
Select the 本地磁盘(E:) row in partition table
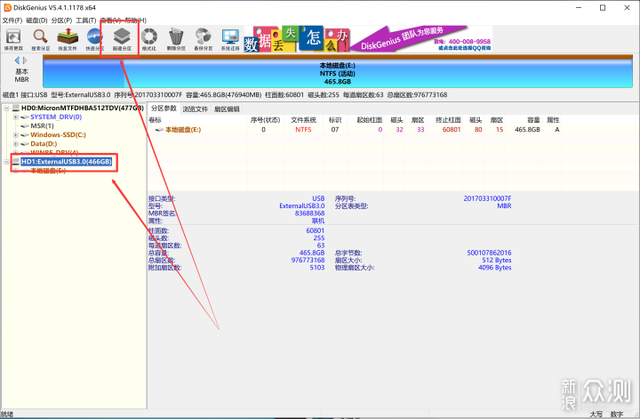point(355,130)
